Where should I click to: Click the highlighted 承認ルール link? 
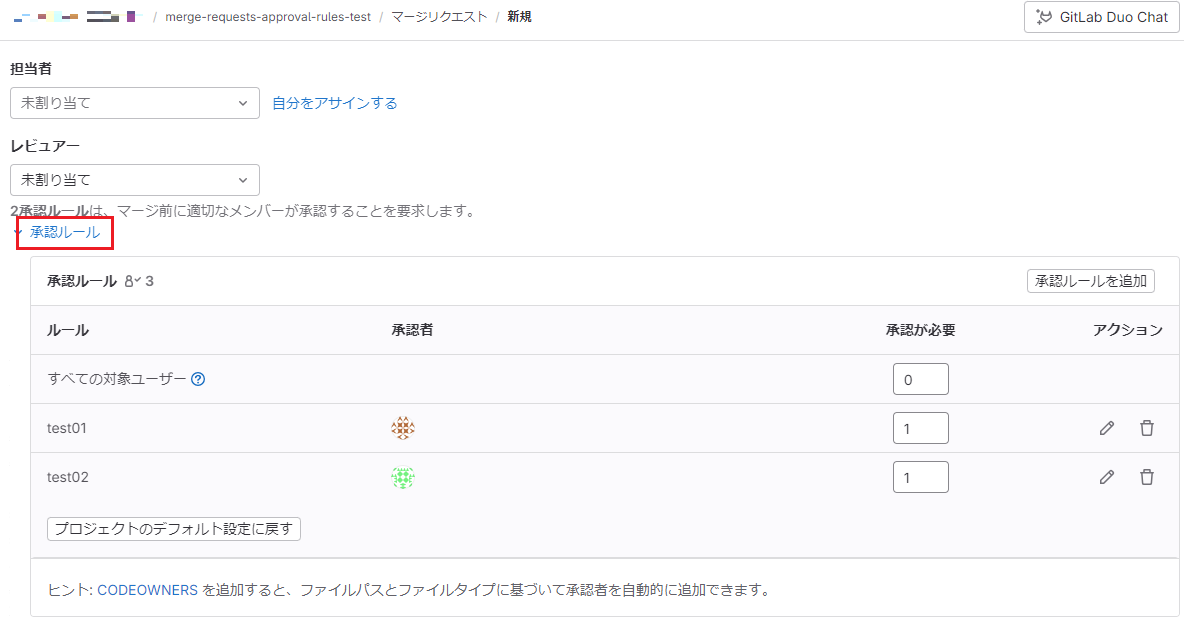point(64,231)
